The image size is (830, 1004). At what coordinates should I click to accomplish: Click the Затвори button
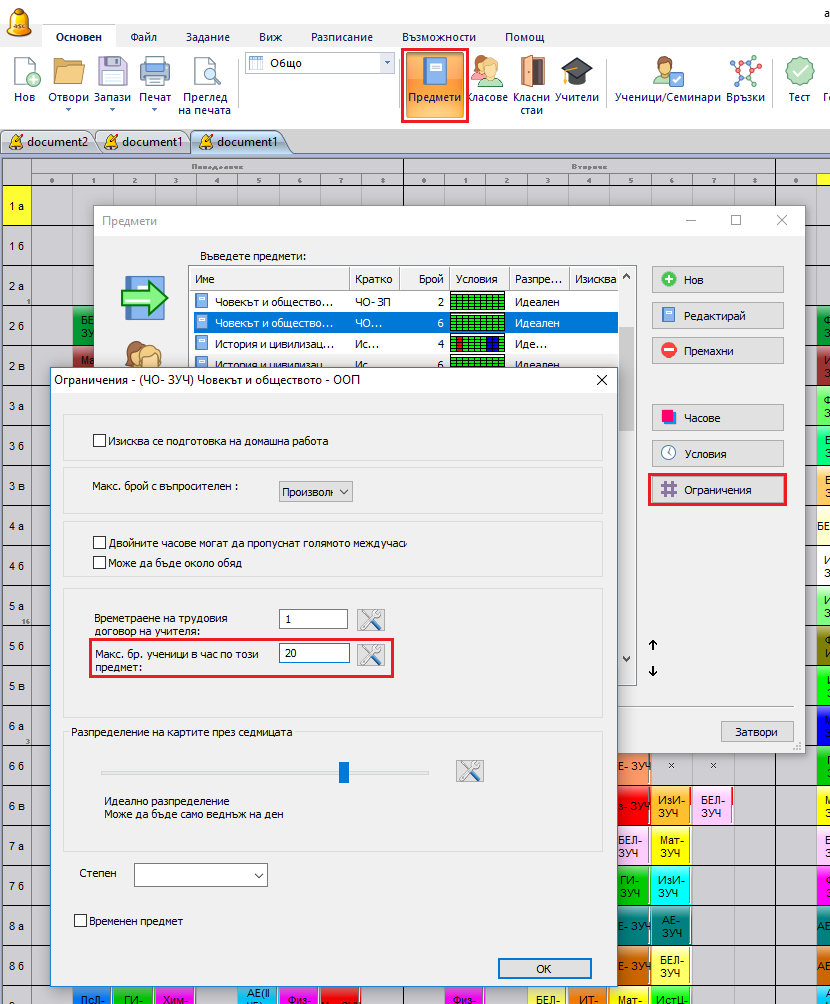(756, 731)
